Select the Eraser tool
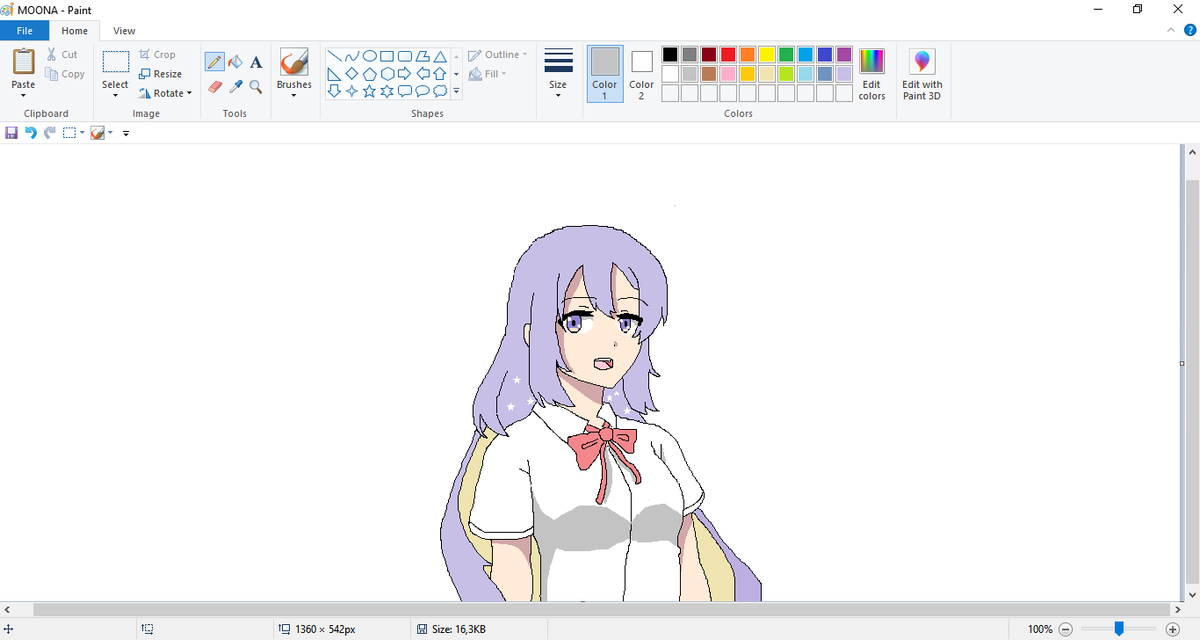The image size is (1200, 640). click(x=214, y=87)
